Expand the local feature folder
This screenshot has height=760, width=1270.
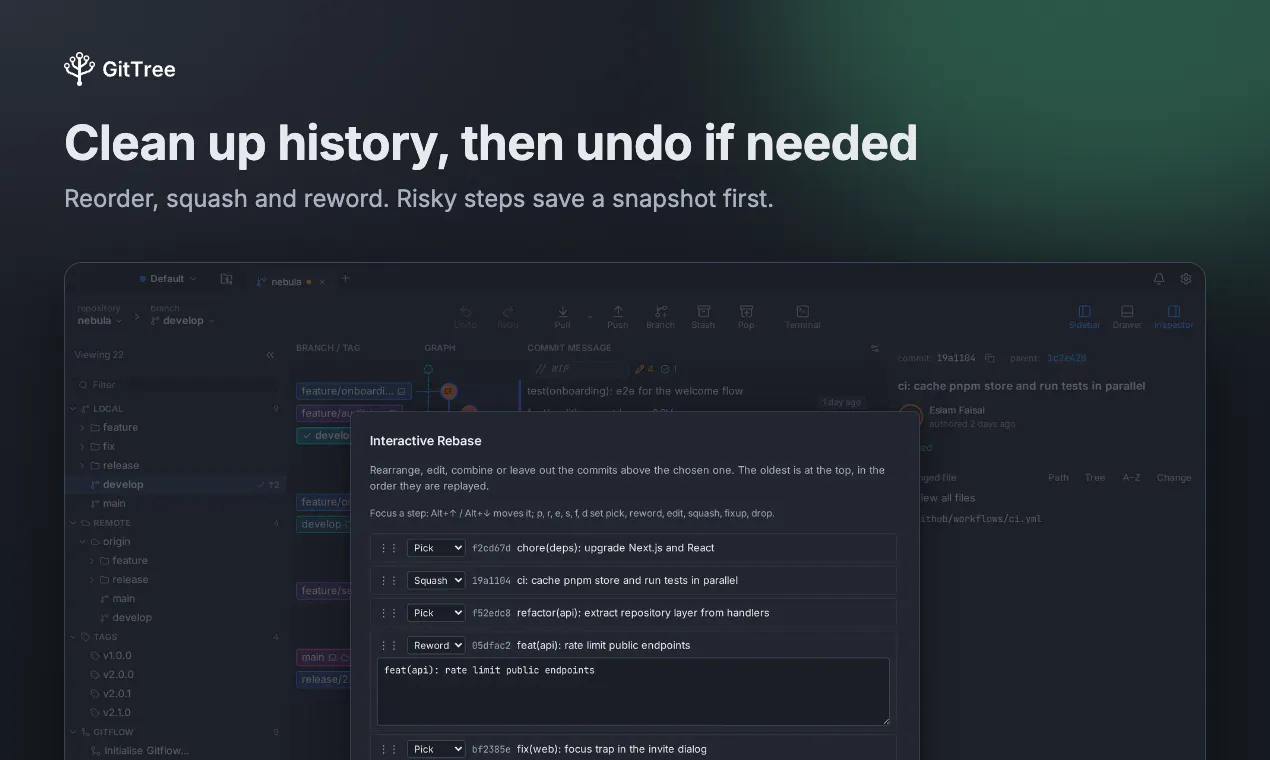83,427
